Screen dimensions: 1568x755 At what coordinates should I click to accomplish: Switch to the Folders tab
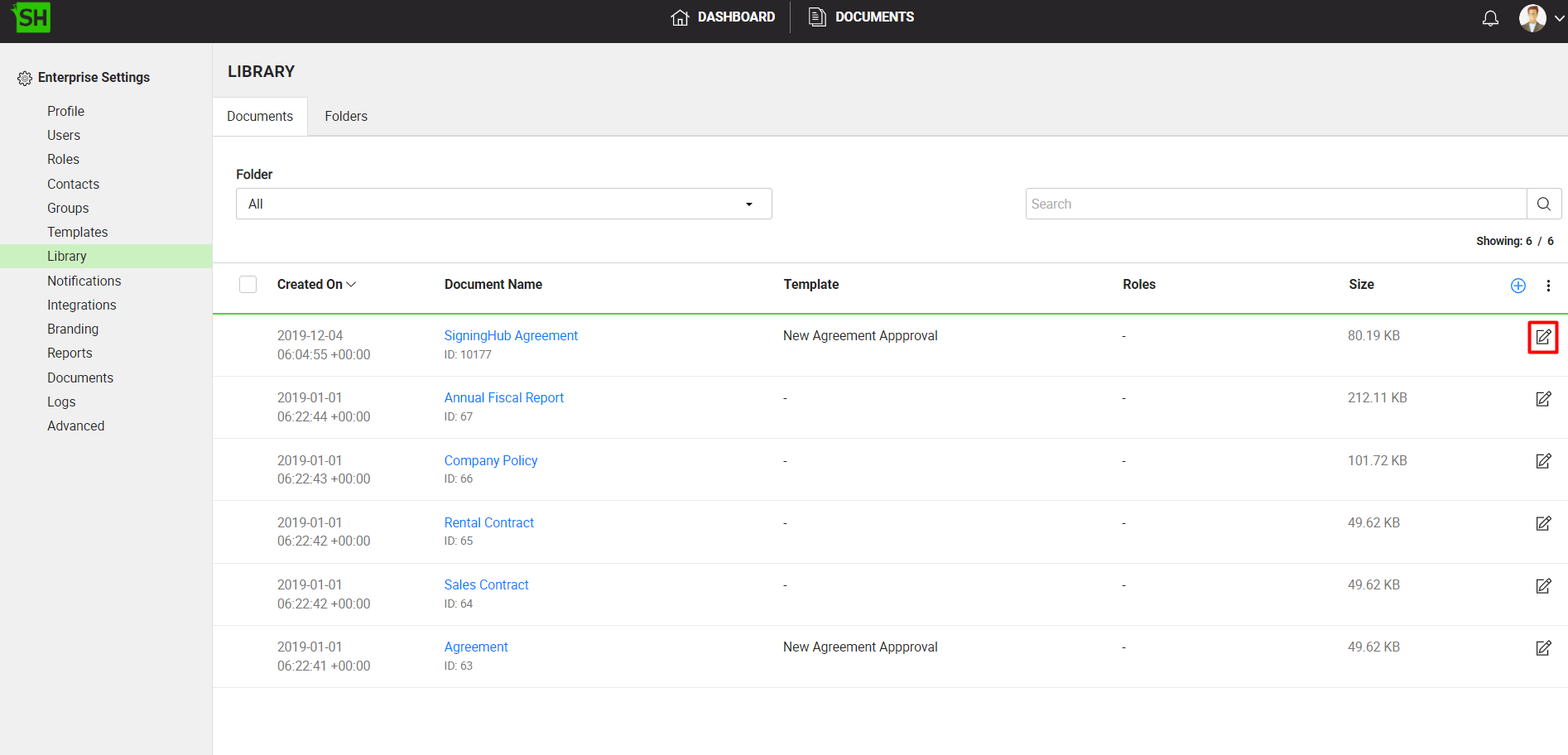pyautogui.click(x=345, y=117)
